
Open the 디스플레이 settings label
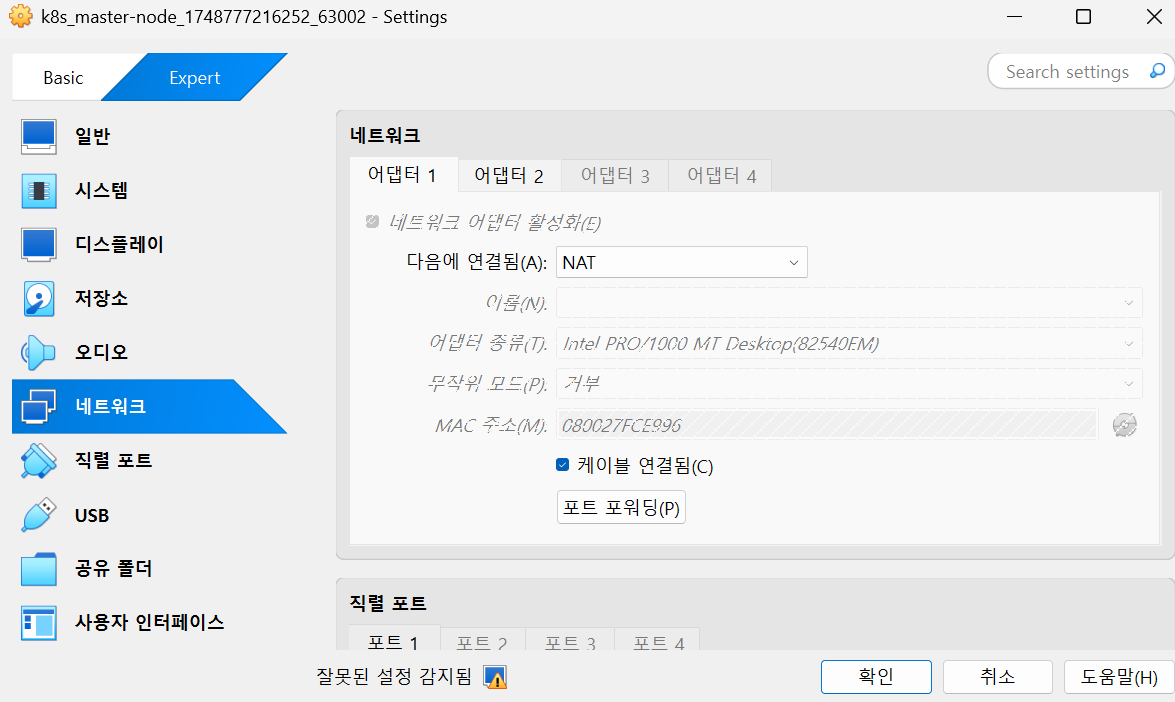coord(119,244)
